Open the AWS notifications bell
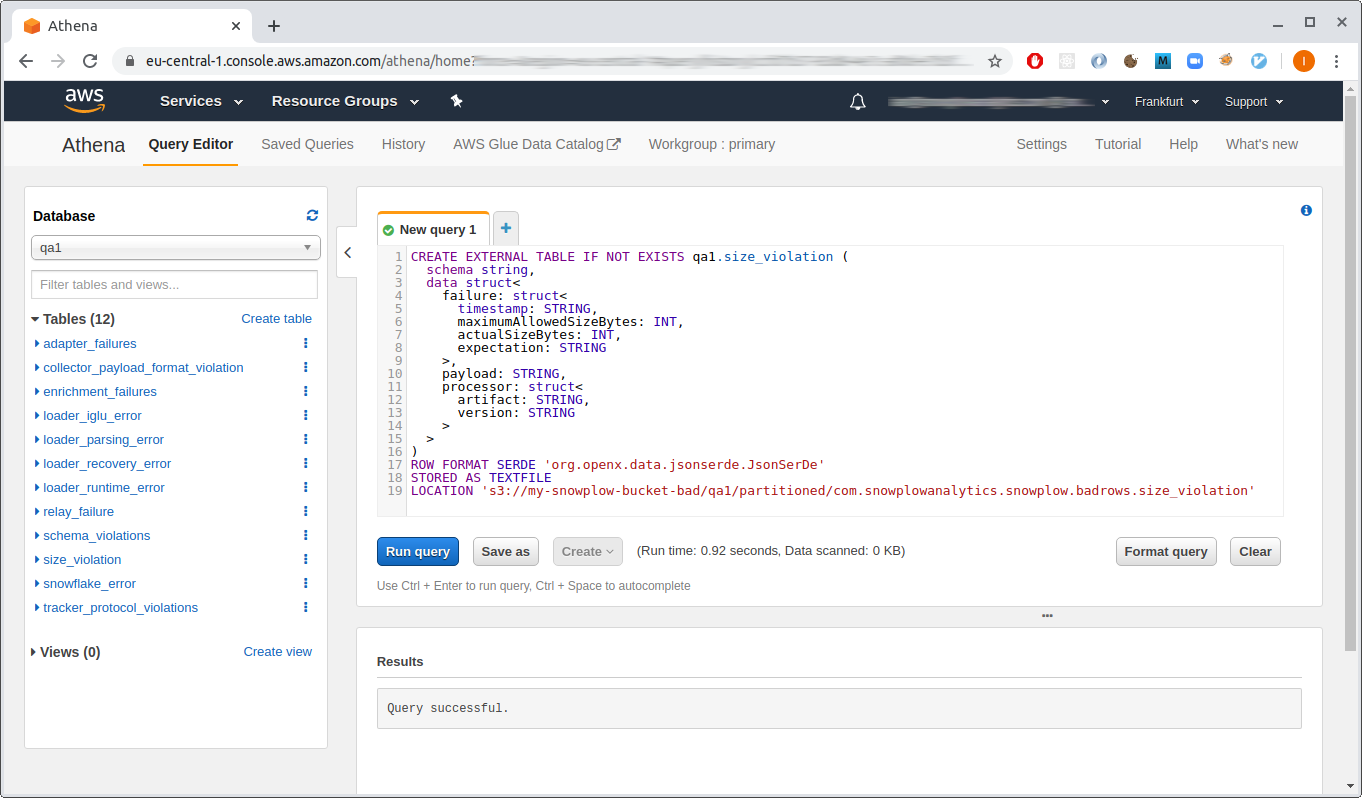 [x=857, y=101]
